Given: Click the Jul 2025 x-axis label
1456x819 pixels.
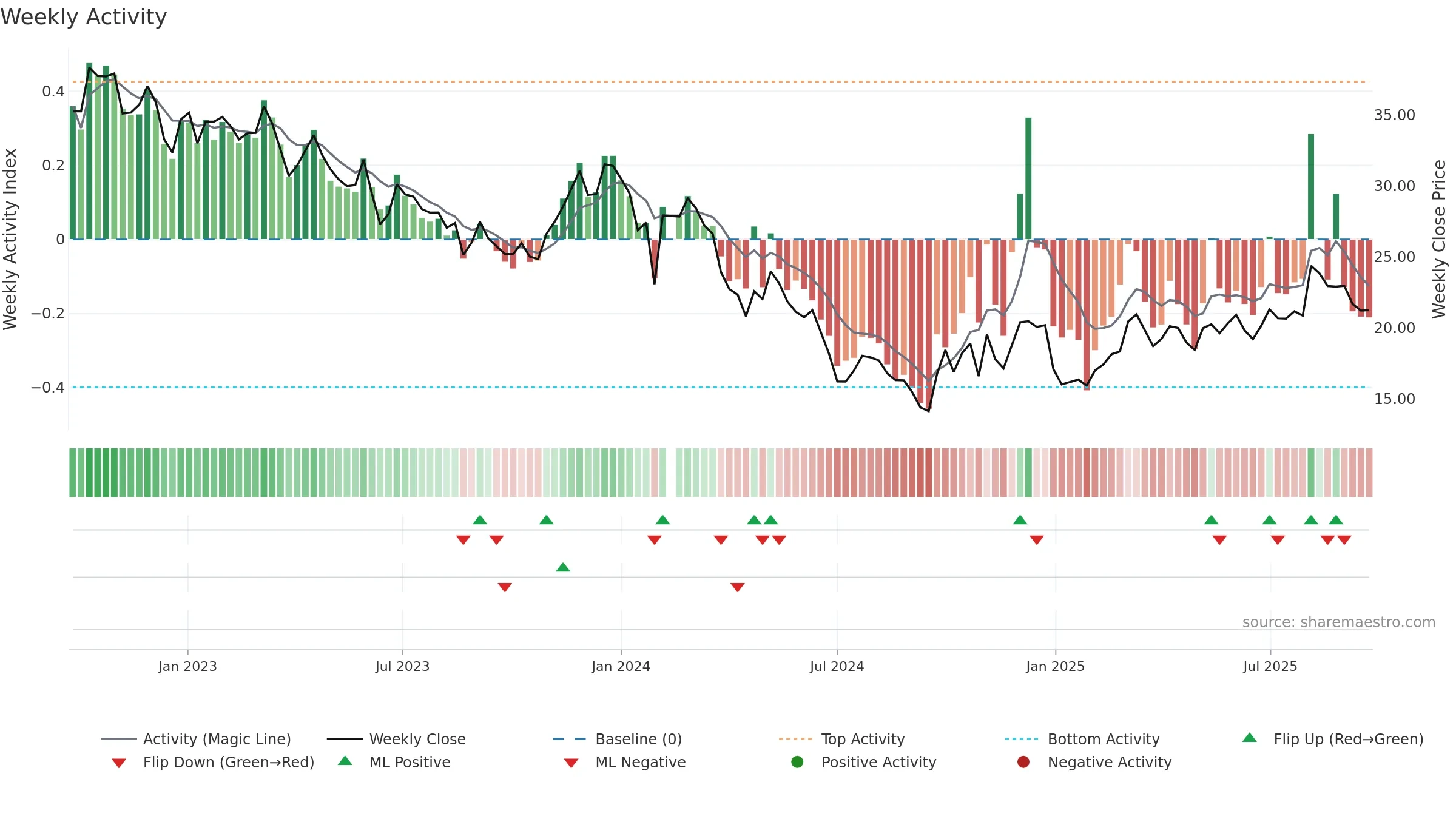Looking at the screenshot, I should (x=1270, y=666).
